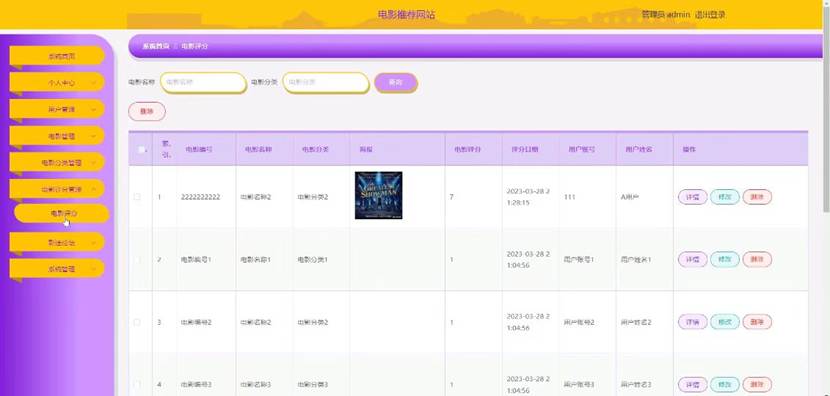Expand chevron on 系统管理 menu
This screenshot has height=396, width=830.
point(94,269)
